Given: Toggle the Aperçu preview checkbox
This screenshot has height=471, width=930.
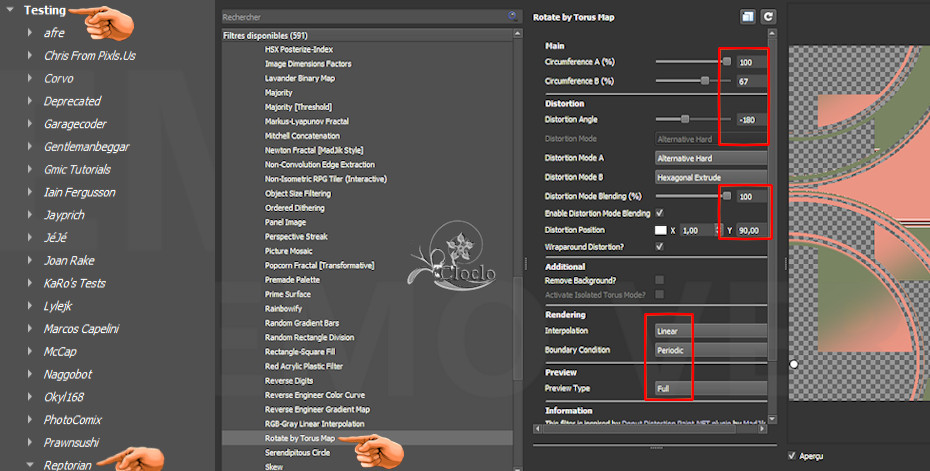Looking at the screenshot, I should tap(793, 456).
